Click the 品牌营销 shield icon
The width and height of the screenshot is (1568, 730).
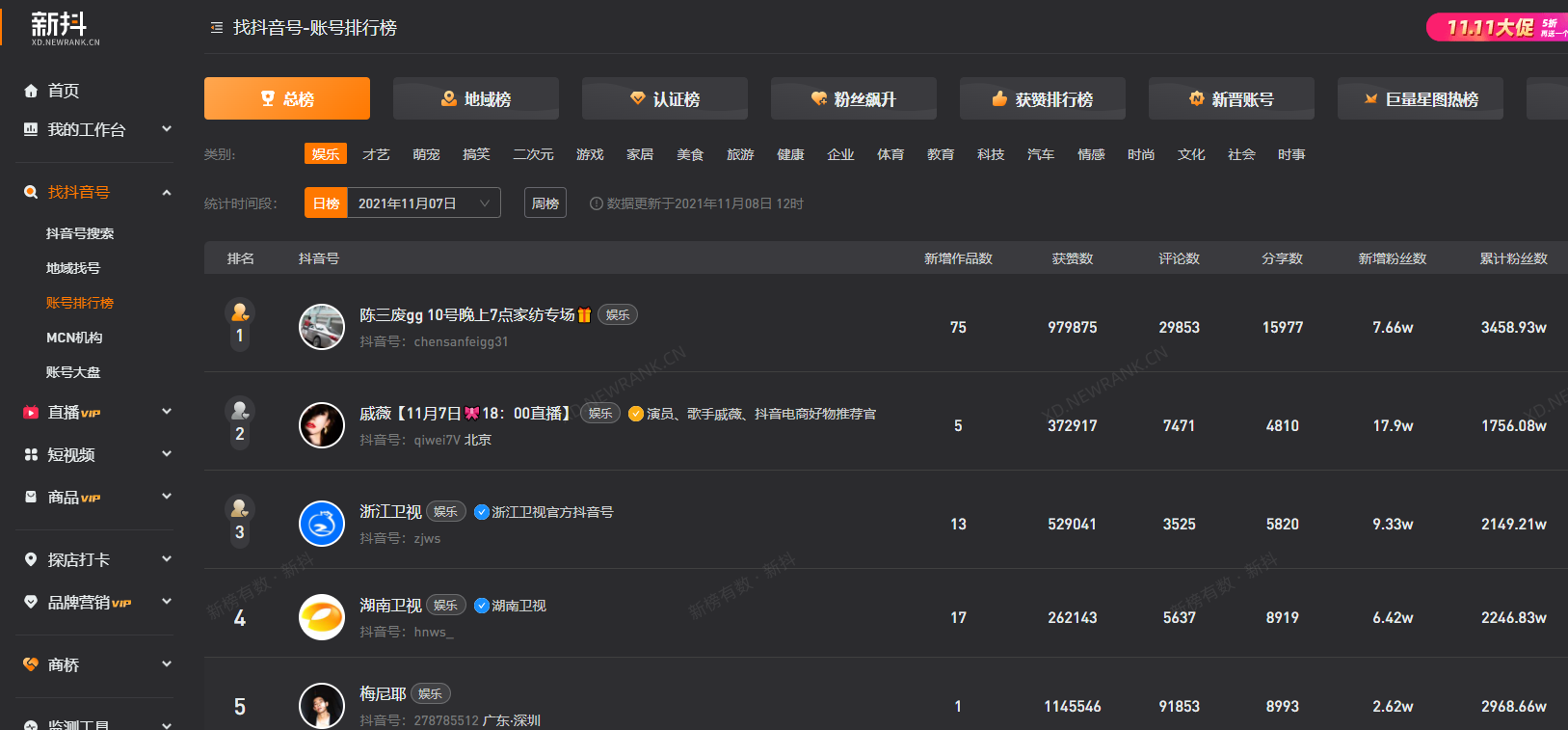pos(31,602)
